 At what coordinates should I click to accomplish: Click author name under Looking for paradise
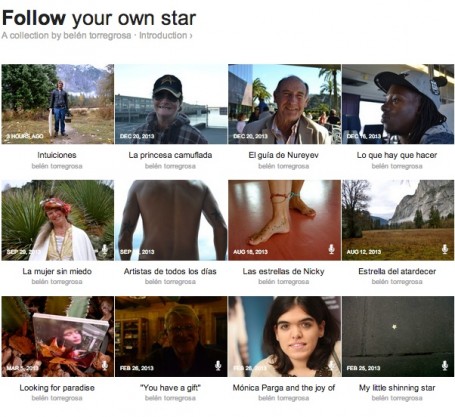click(57, 398)
